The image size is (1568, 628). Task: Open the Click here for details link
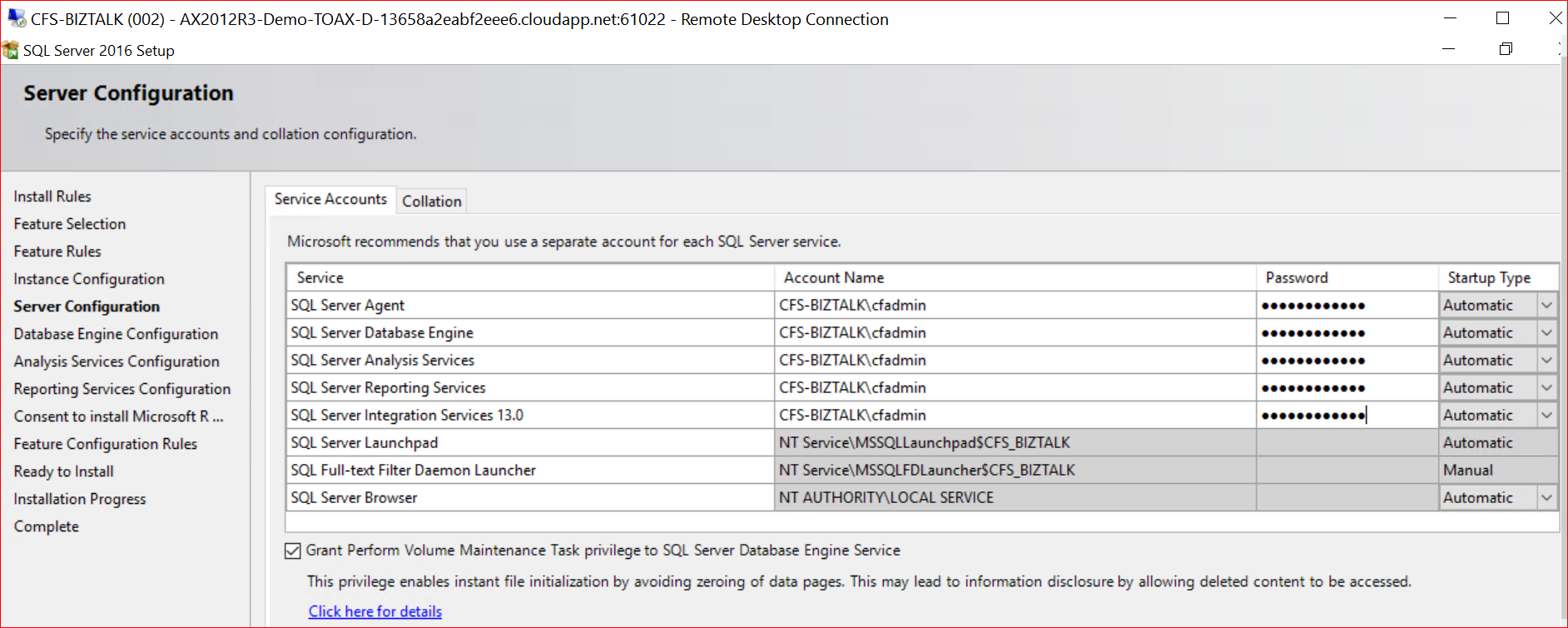(x=375, y=611)
